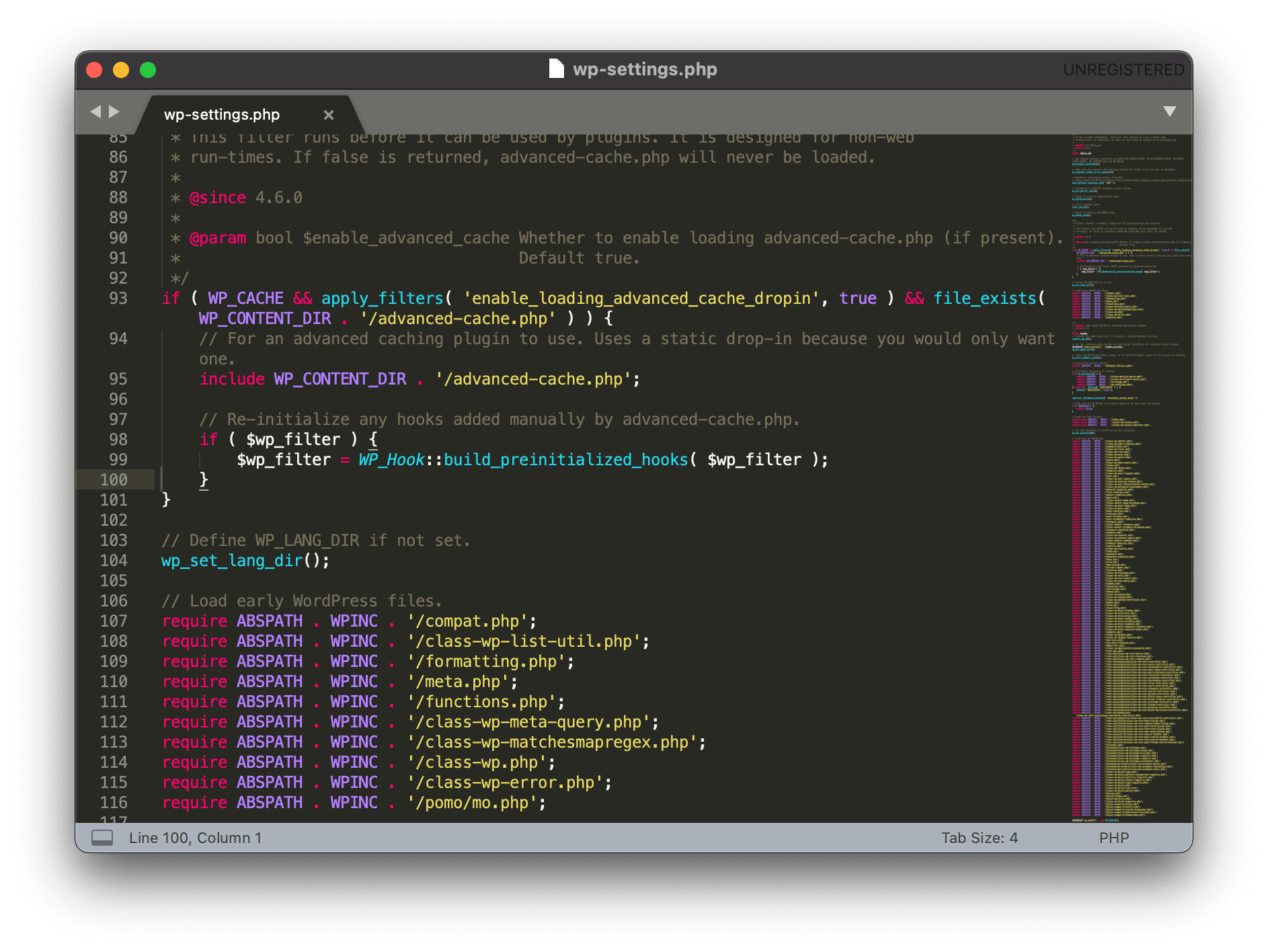Click the closing brace on line 100

204,480
